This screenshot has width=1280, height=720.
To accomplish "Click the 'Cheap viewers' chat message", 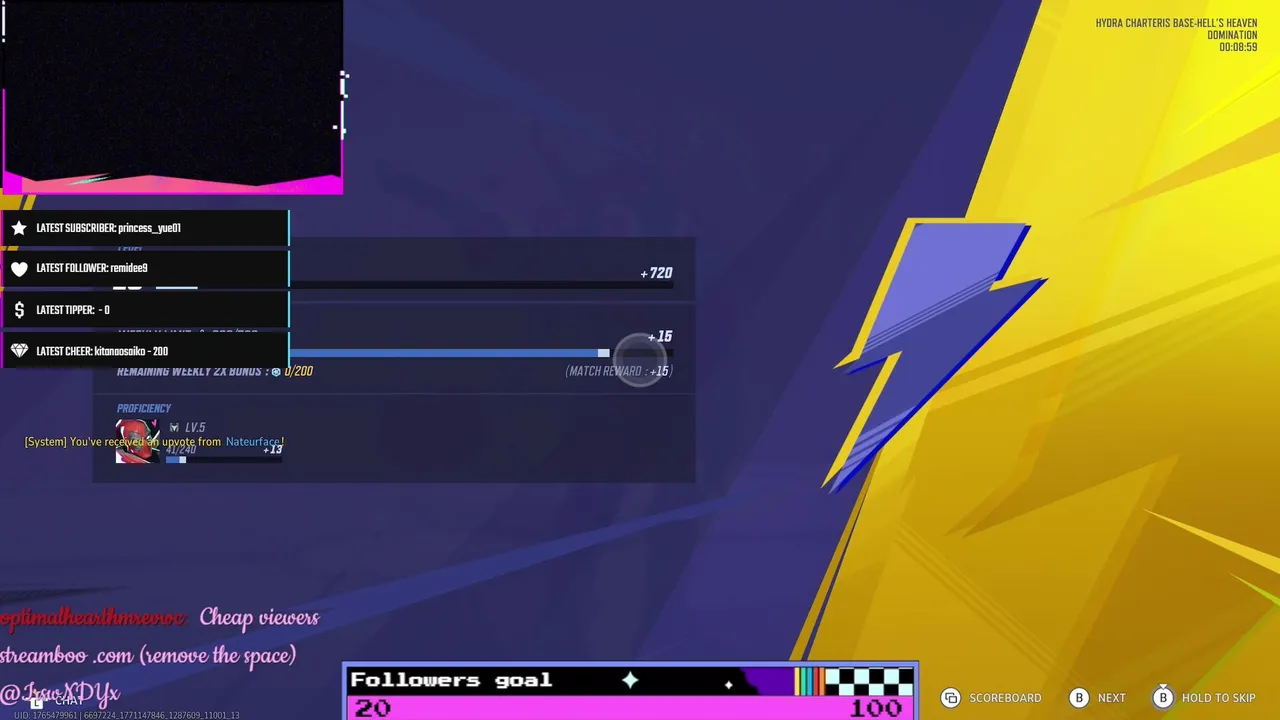I will click(x=259, y=618).
